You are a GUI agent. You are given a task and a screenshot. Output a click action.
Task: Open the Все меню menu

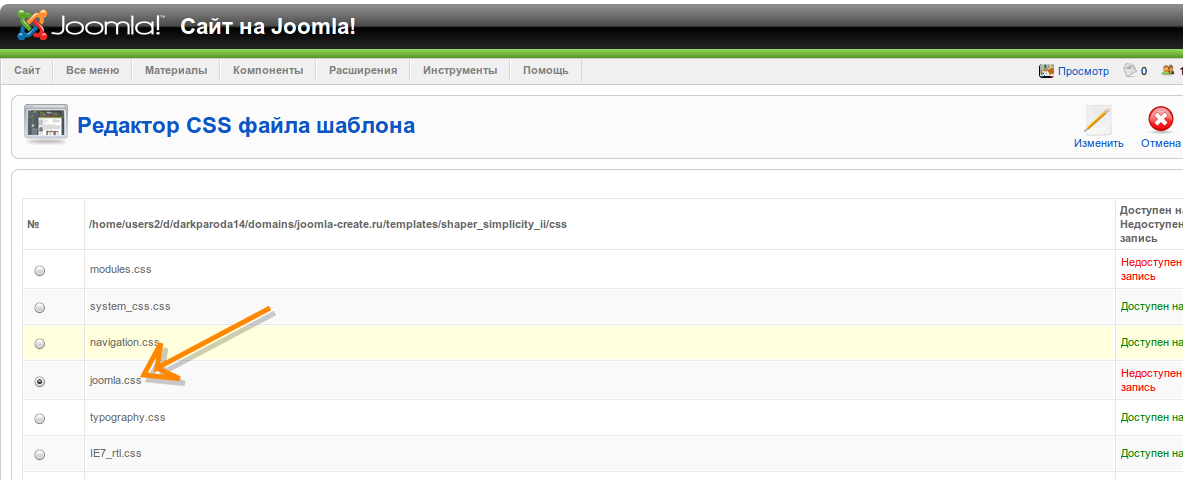coord(92,71)
